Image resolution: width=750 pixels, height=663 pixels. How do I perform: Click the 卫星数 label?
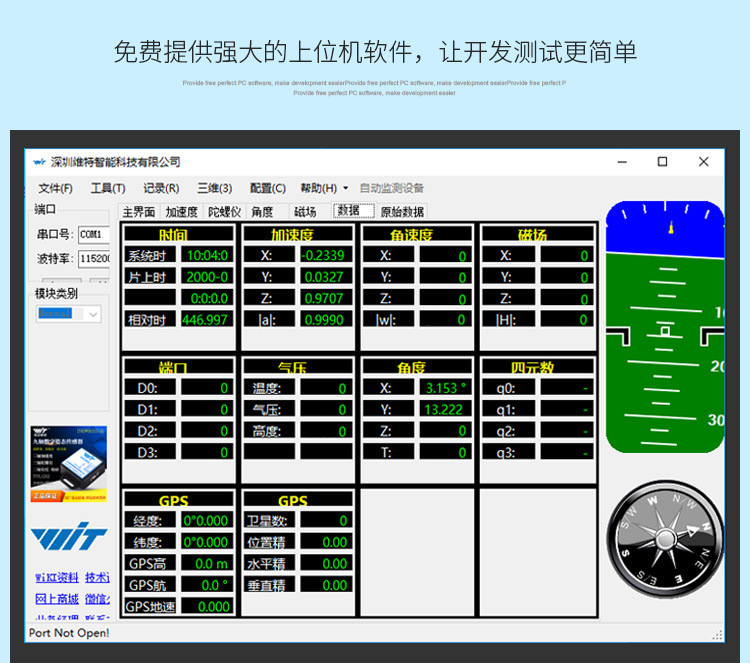pos(269,520)
